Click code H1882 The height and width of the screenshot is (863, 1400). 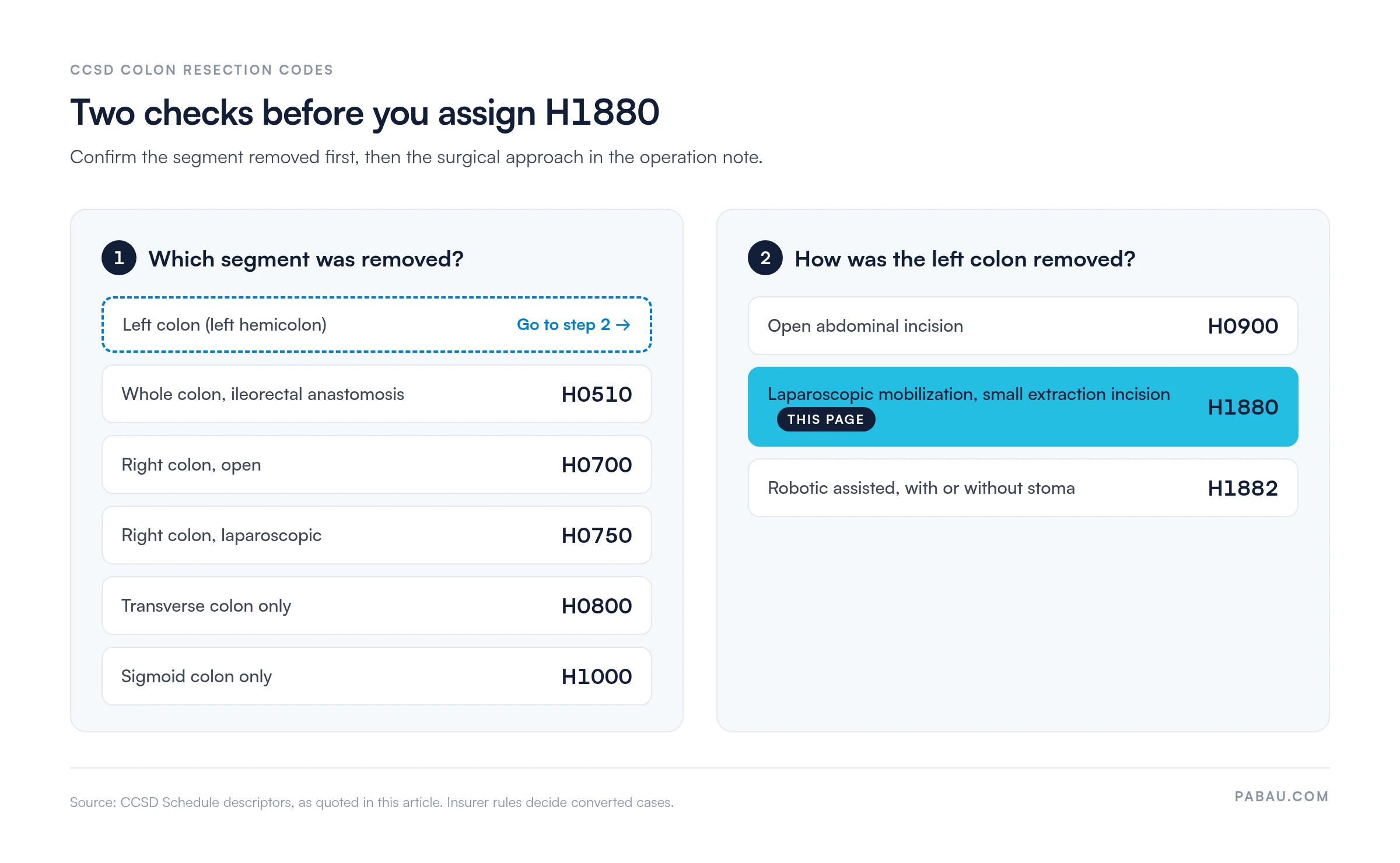(x=1243, y=488)
